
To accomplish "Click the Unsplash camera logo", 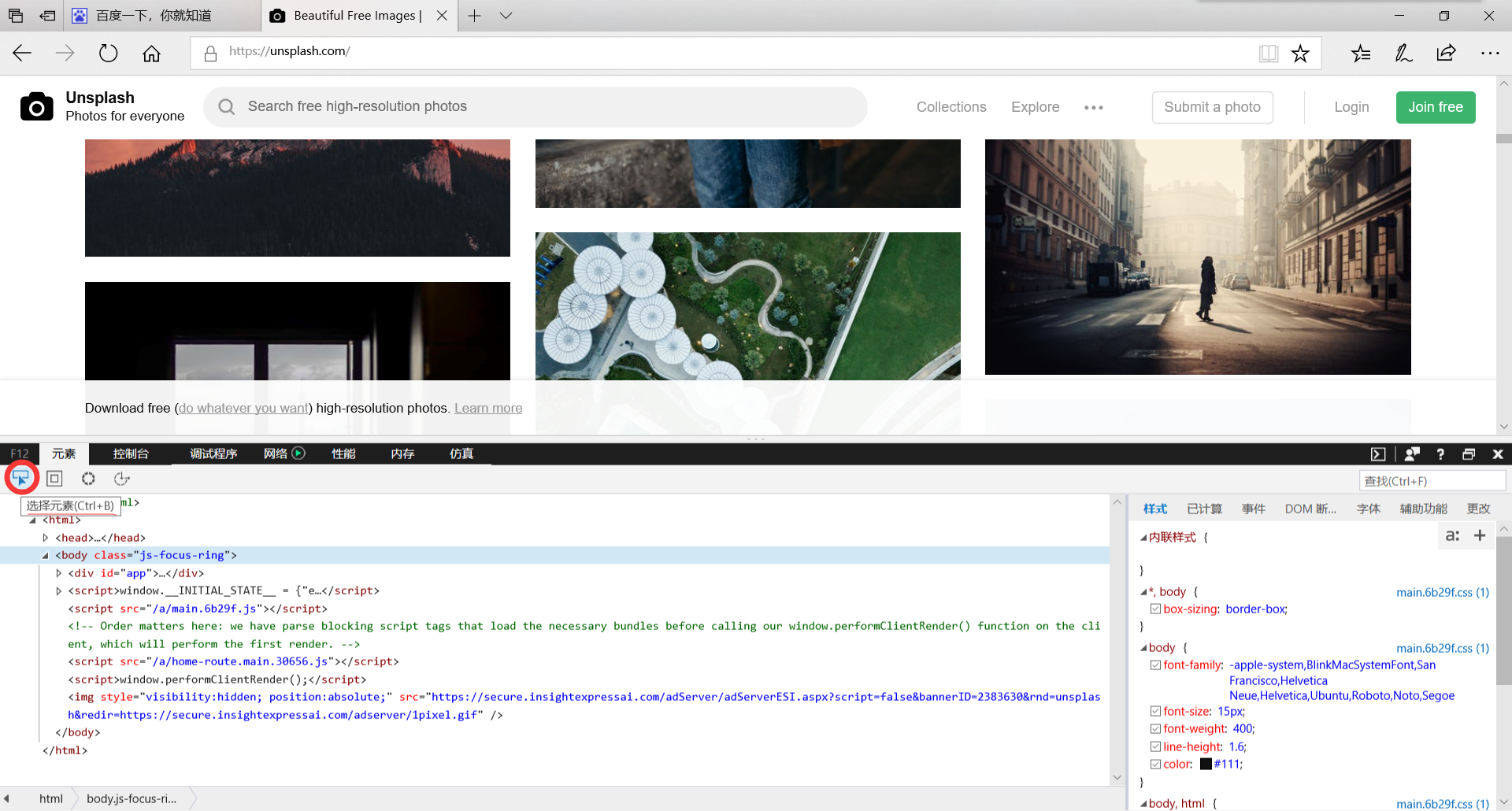I will tap(37, 106).
